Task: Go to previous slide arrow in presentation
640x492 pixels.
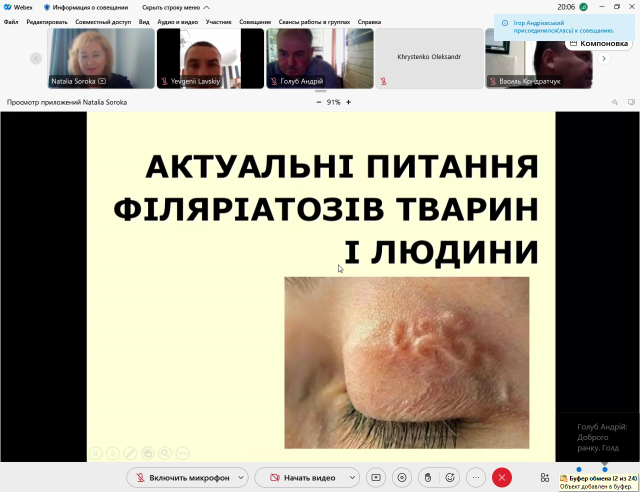Action: (96, 453)
